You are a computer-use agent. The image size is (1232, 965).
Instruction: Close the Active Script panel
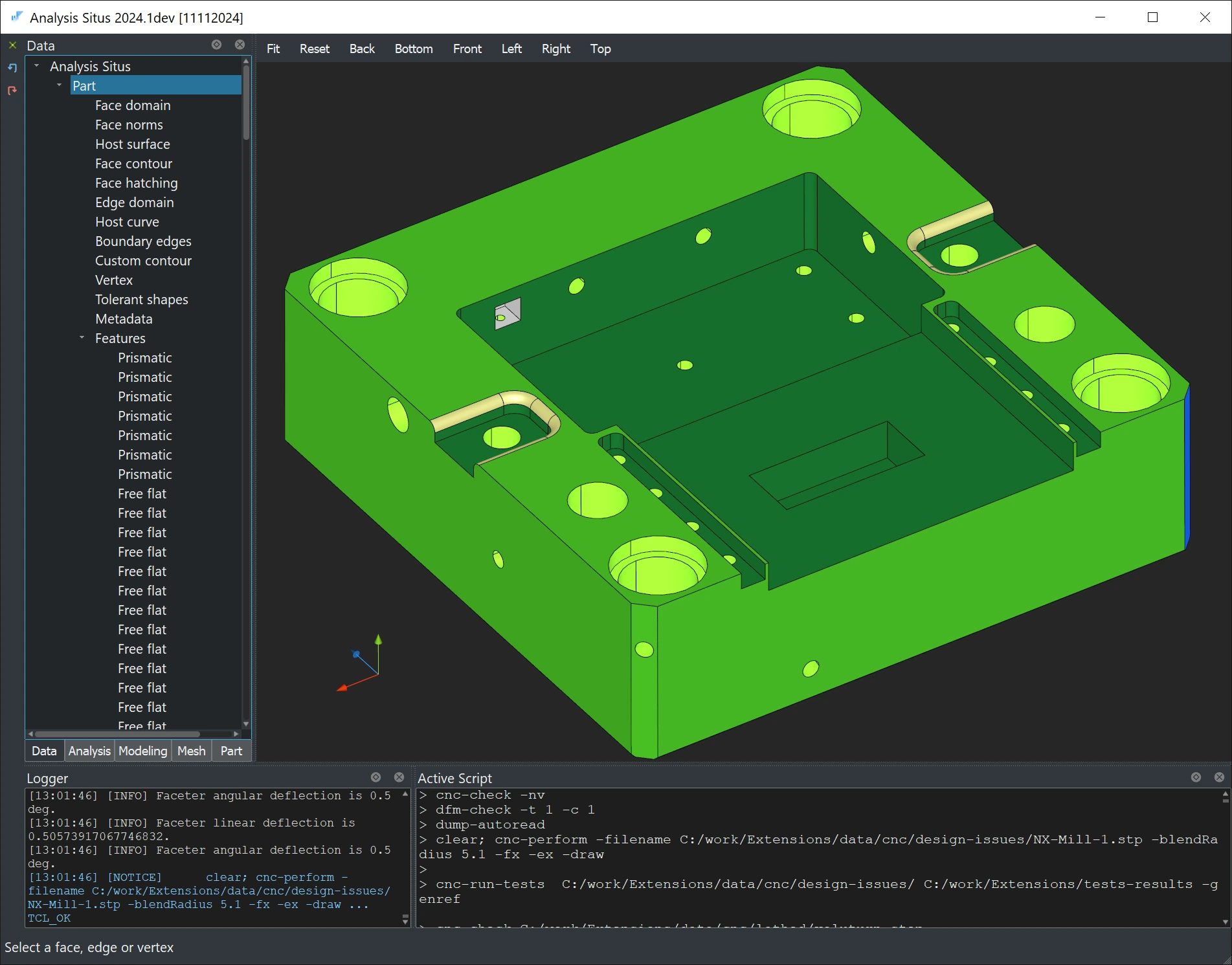(1219, 777)
